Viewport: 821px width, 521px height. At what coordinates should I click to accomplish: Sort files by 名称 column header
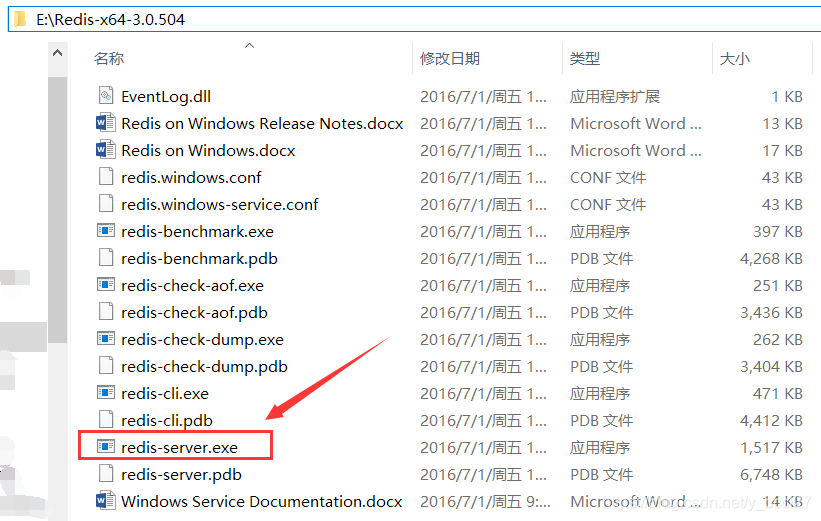(109, 58)
